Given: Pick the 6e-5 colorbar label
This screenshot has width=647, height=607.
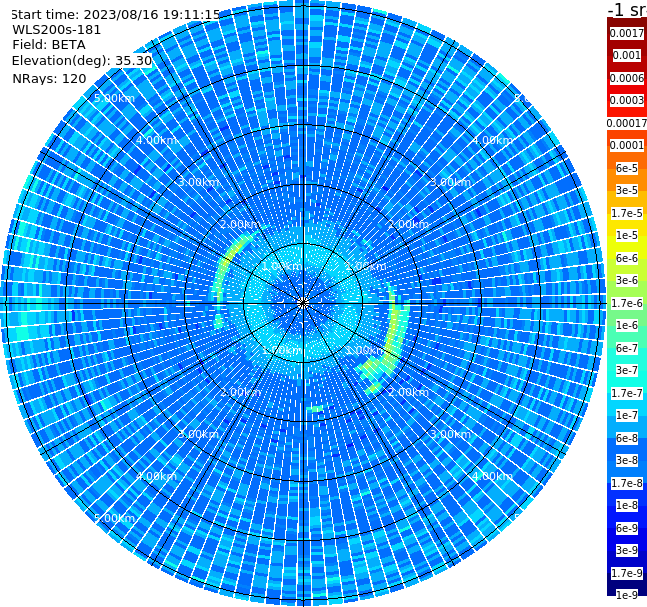Looking at the screenshot, I should pos(627,168).
